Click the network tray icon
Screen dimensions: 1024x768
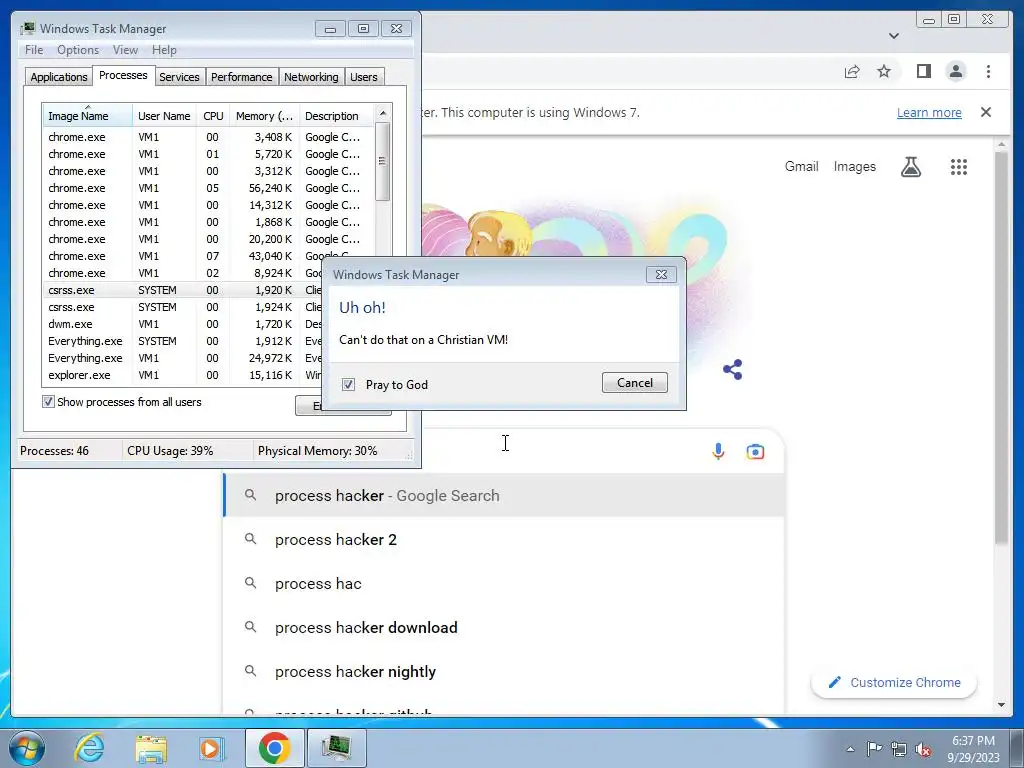[x=899, y=749]
